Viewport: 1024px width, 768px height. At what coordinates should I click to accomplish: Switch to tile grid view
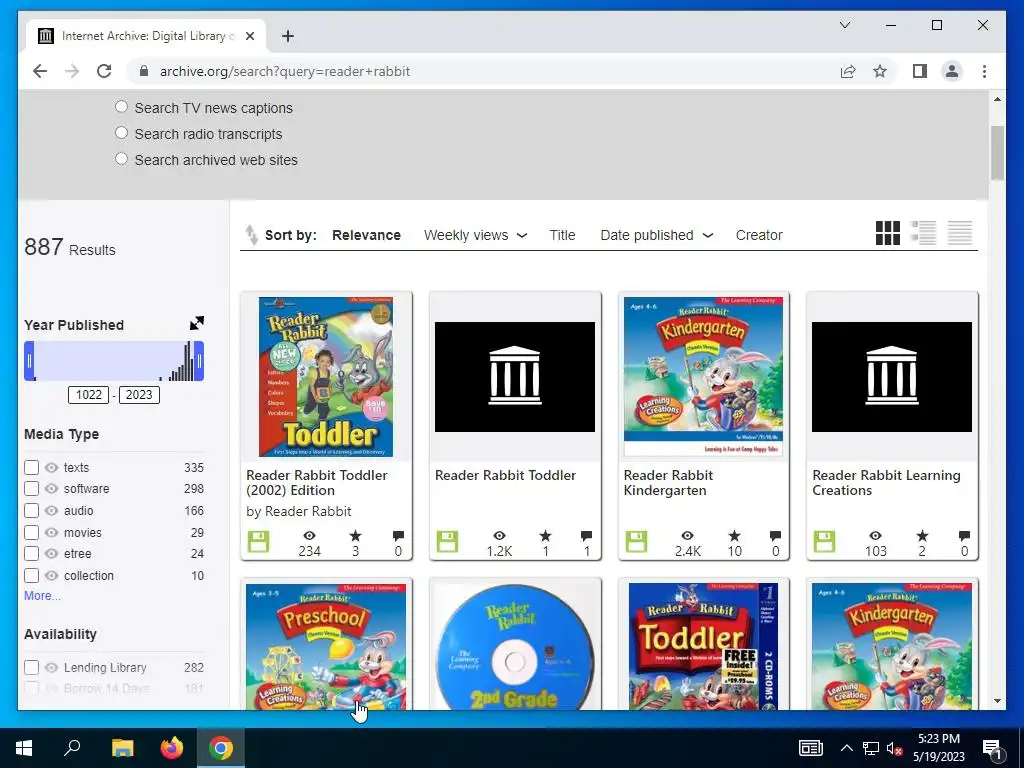click(888, 233)
